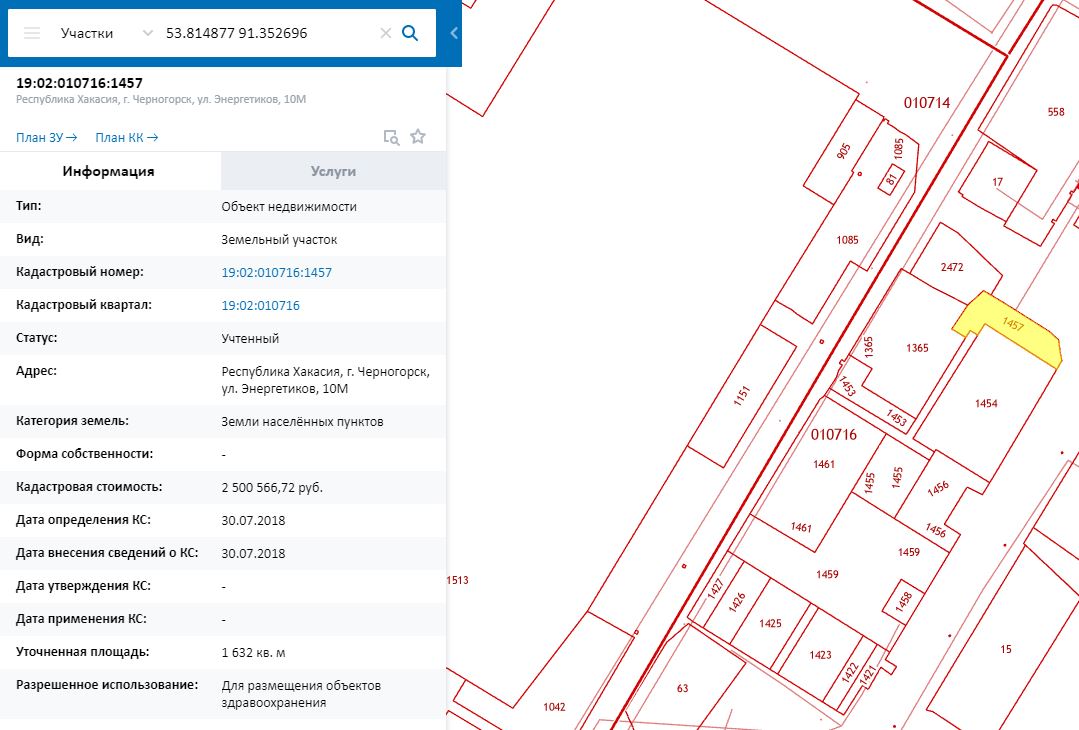
Task: Clear the search field with X
Action: point(385,33)
